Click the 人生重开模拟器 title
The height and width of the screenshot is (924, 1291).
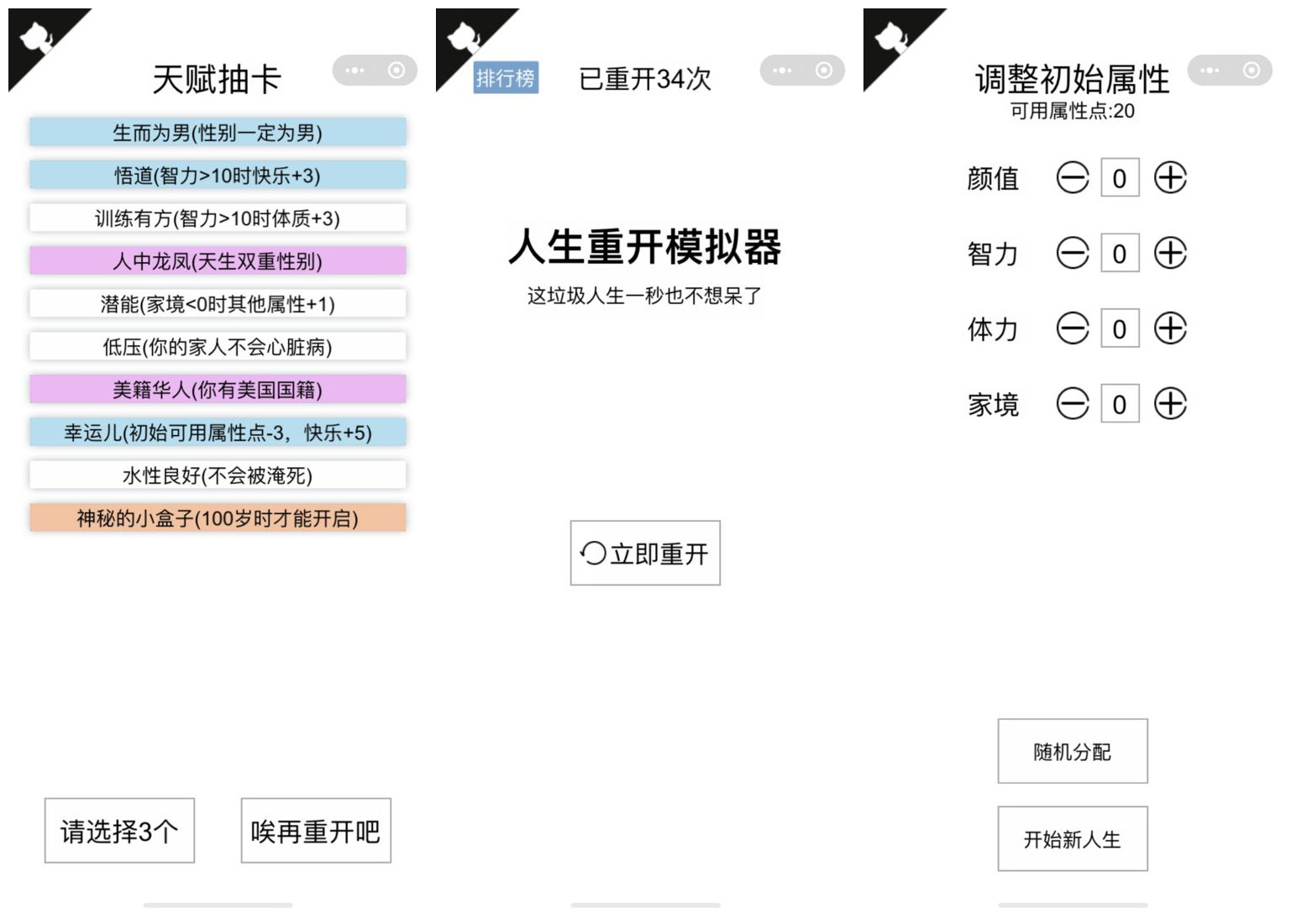(x=645, y=247)
